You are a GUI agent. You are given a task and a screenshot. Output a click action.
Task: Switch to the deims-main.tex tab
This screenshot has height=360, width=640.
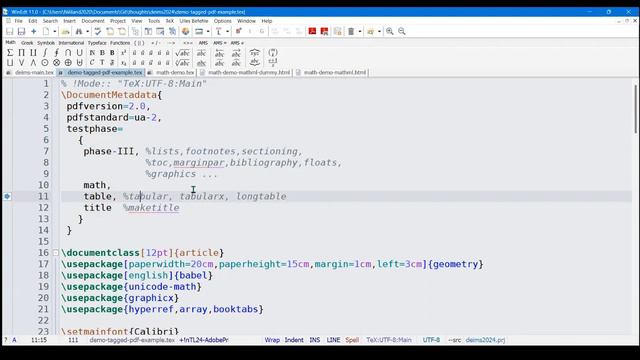pyautogui.click(x=30, y=73)
